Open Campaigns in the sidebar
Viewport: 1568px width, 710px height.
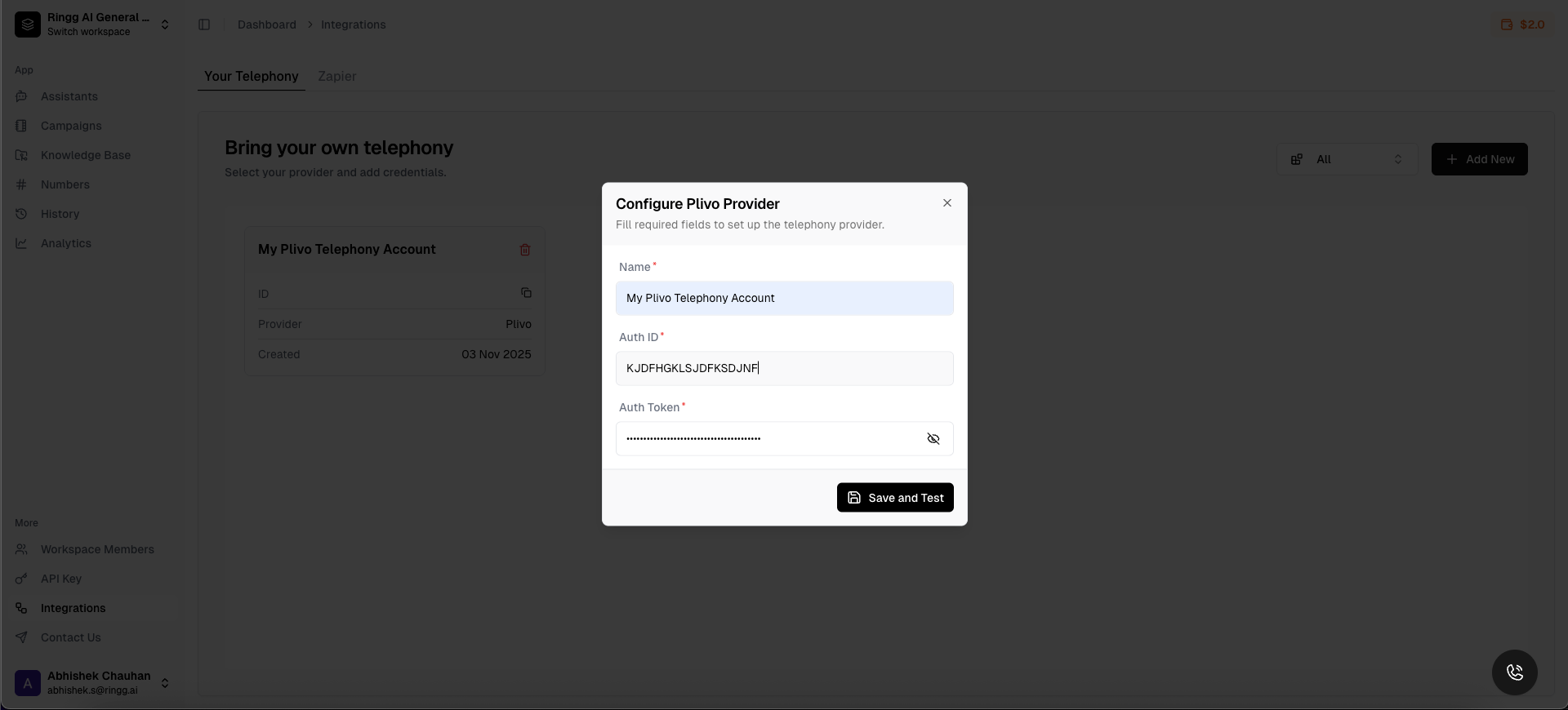click(x=71, y=126)
